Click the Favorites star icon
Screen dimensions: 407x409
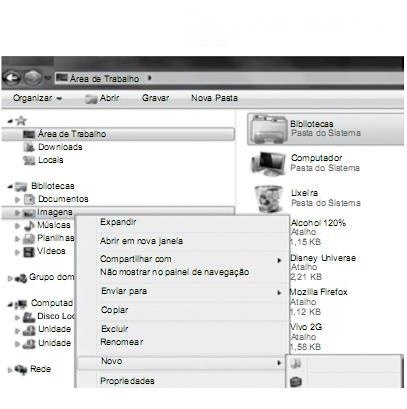(x=21, y=121)
